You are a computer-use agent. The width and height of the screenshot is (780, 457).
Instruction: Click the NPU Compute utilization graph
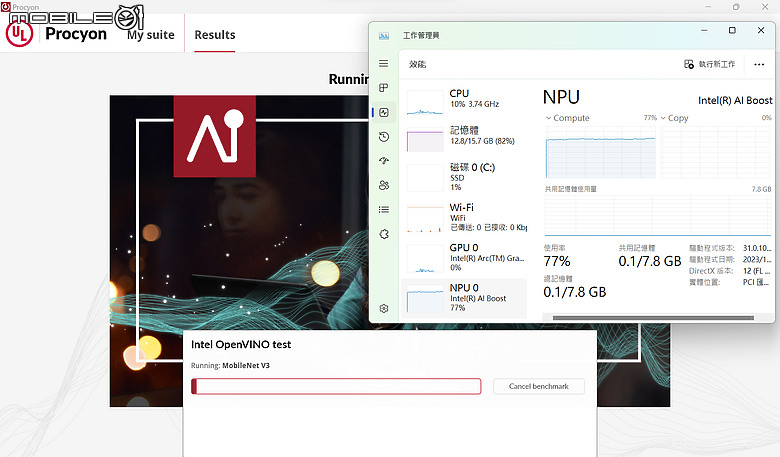tap(600, 152)
